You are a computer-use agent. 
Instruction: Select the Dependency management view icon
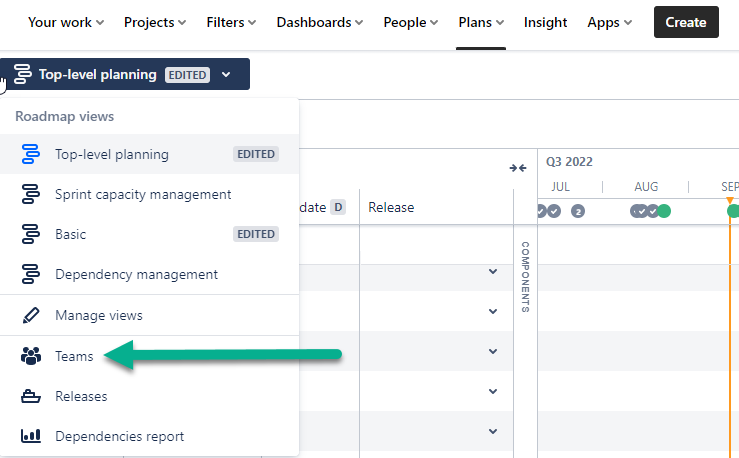(x=30, y=274)
